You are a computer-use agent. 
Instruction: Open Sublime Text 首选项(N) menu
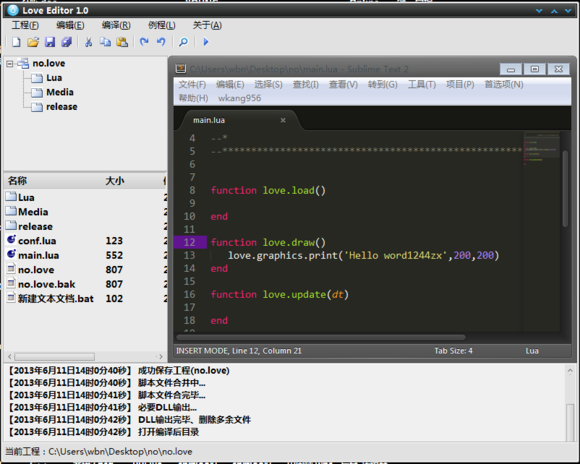[504, 84]
